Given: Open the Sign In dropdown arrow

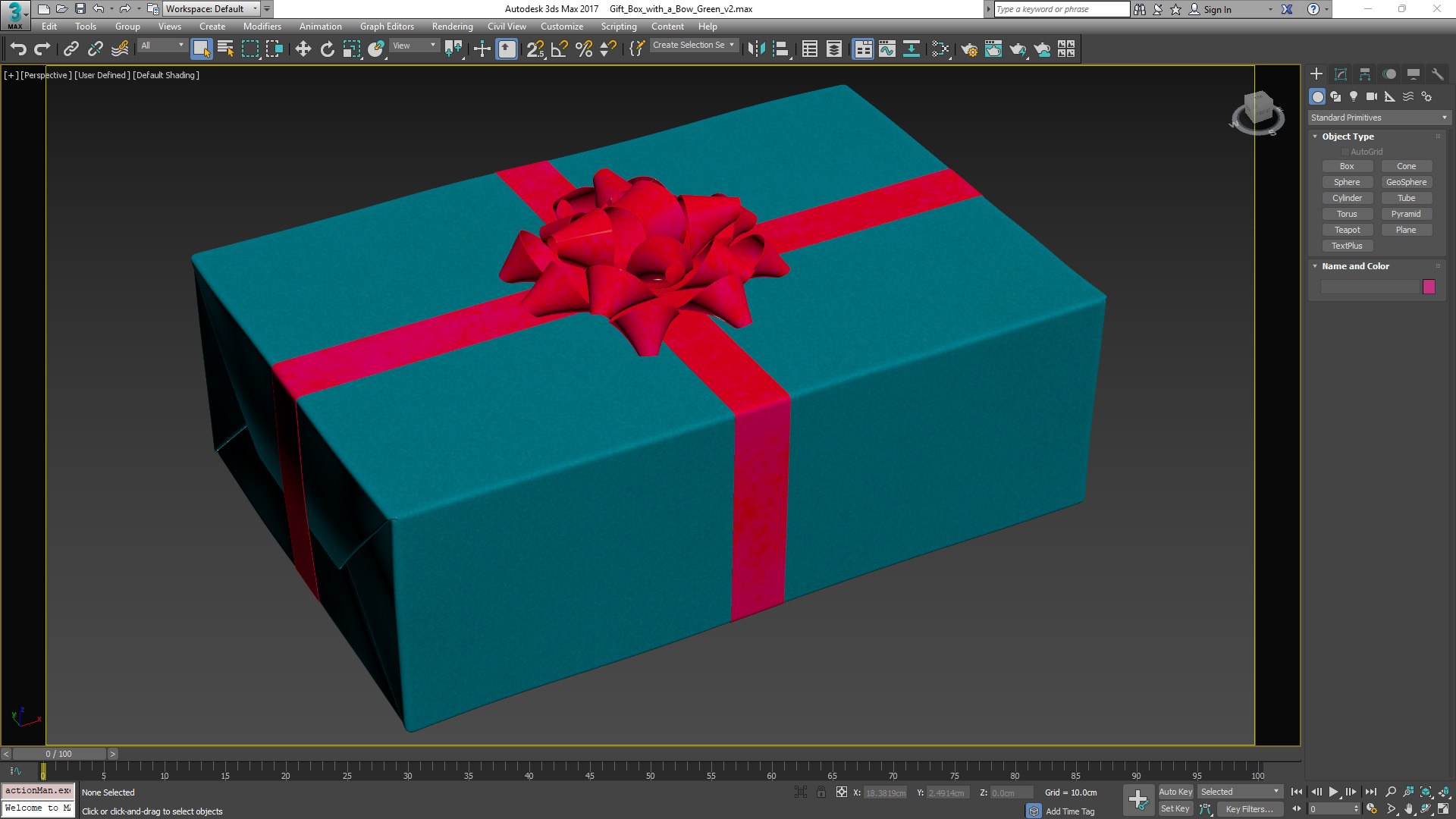Looking at the screenshot, I should point(1270,10).
